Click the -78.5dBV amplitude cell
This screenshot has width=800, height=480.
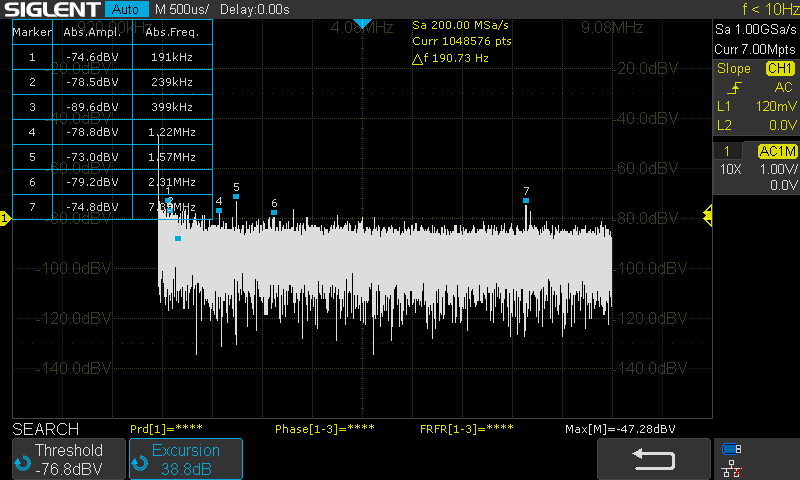click(92, 82)
